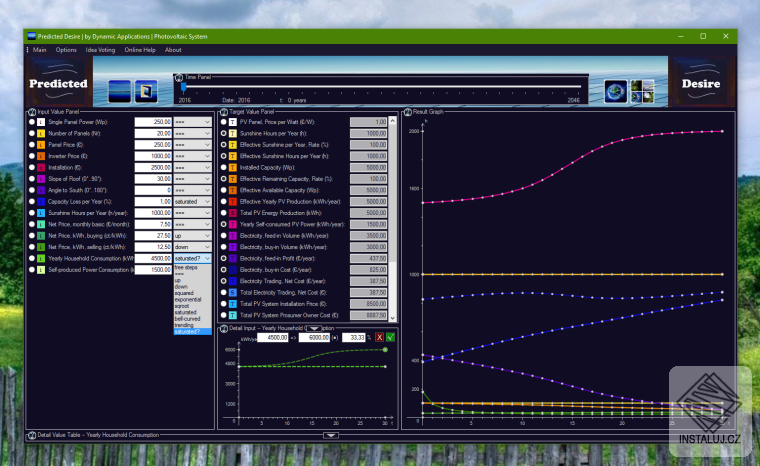The image size is (760, 466).
Task: Open the Main menu
Action: (x=40, y=50)
